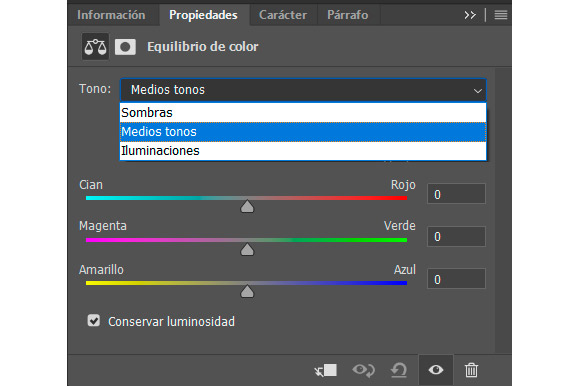Viewport: 579px width, 386px height.
Task: Click the Cian-Rojo slider handle
Action: coord(247,207)
